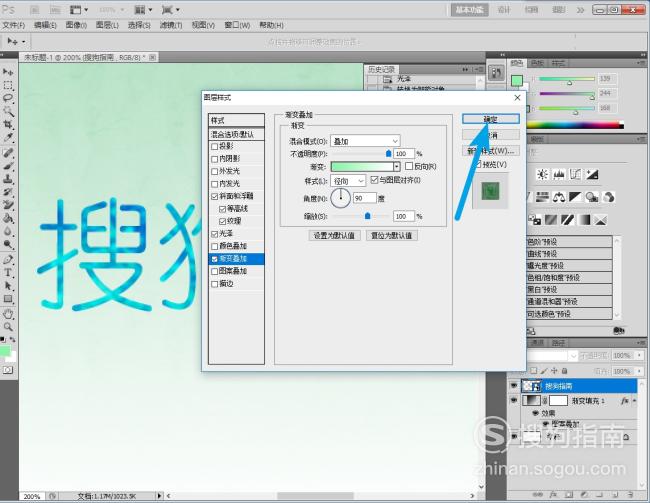Screen dimensions: 650x503
Task: Open the layer opacity arrow in layers panel
Action: [x=639, y=356]
